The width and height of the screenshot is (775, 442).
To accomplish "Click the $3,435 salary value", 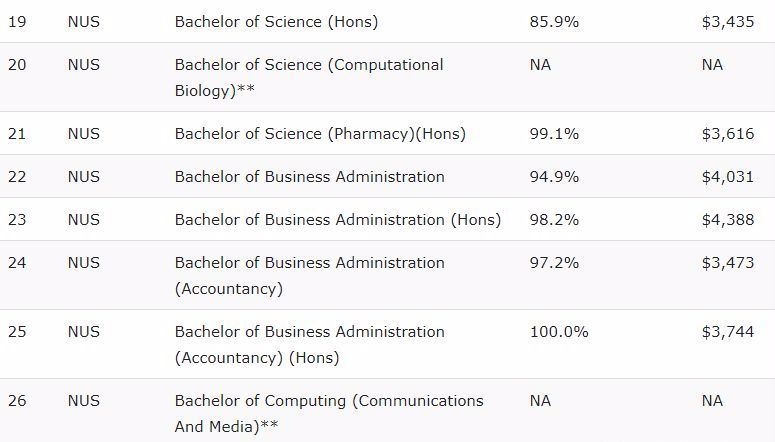I will 728,21.
